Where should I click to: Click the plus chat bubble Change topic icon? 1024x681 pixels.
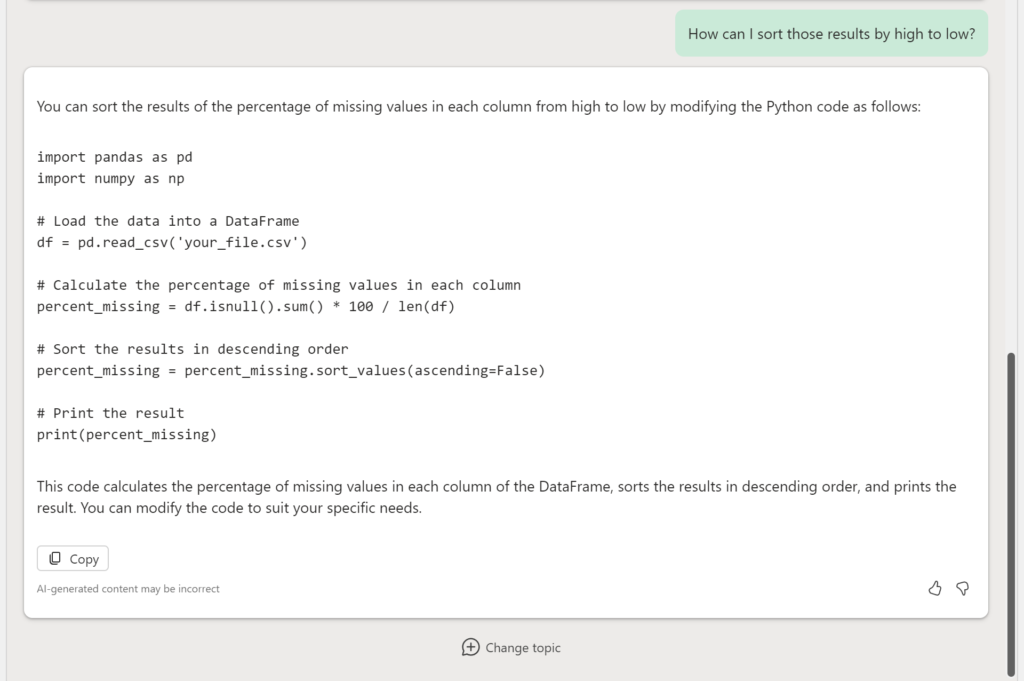tap(470, 647)
